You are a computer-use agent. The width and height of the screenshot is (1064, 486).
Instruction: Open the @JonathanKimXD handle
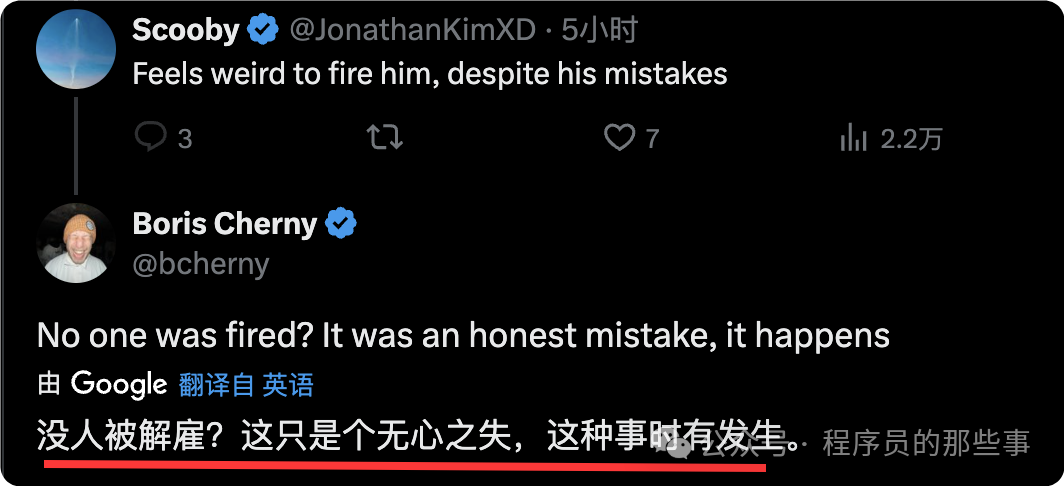pyautogui.click(x=412, y=31)
